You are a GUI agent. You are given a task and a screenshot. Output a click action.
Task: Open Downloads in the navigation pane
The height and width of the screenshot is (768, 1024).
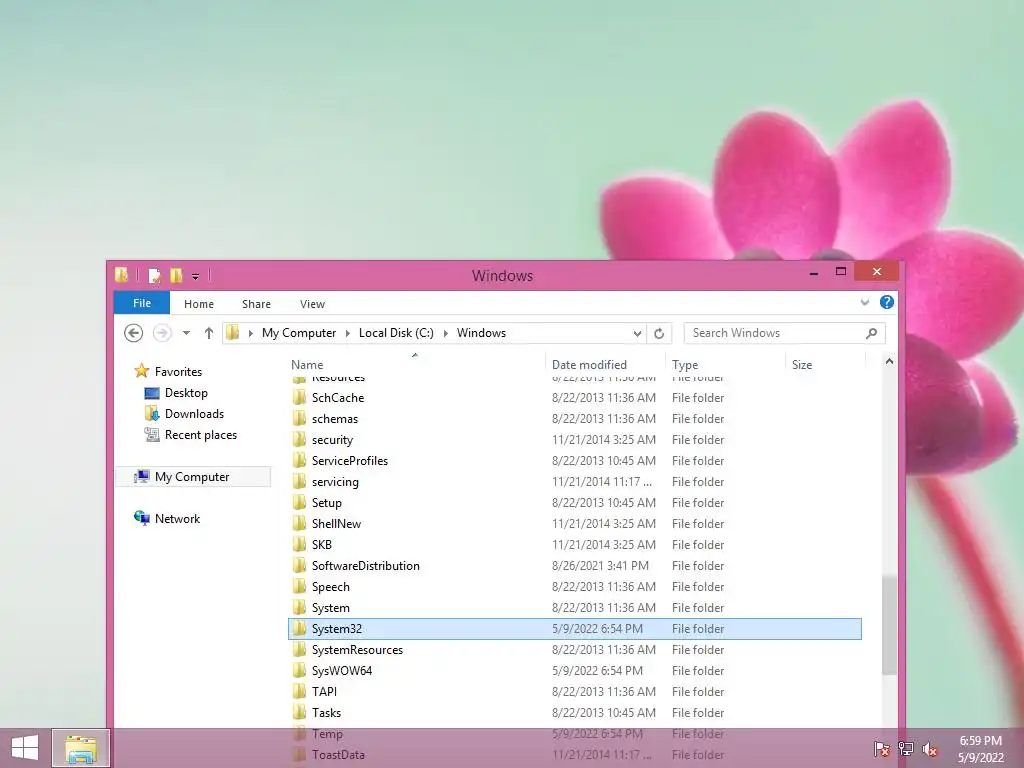pos(194,413)
